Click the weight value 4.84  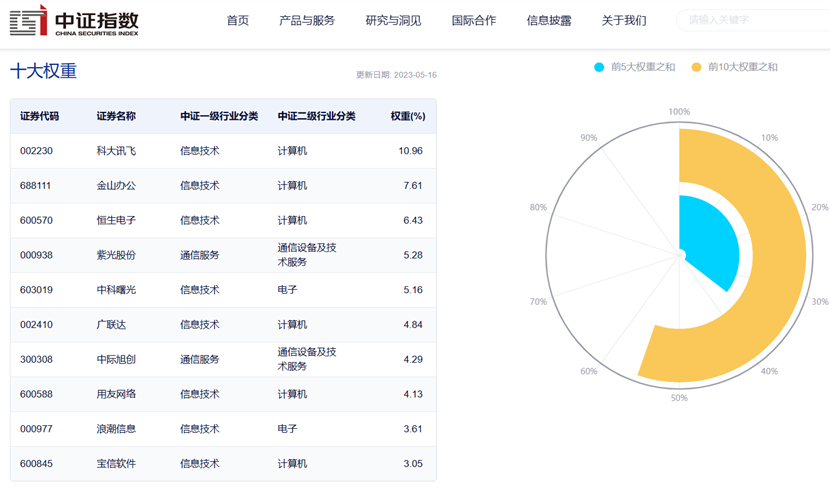(x=413, y=324)
